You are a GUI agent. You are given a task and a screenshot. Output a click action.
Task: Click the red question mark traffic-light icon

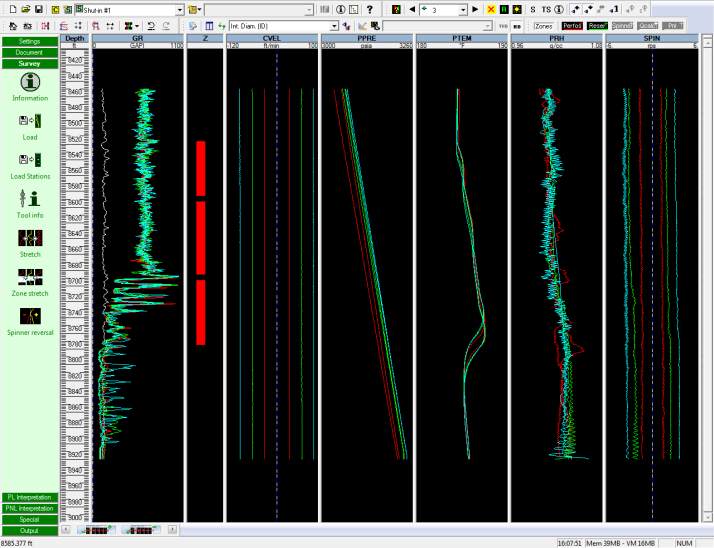(396, 9)
